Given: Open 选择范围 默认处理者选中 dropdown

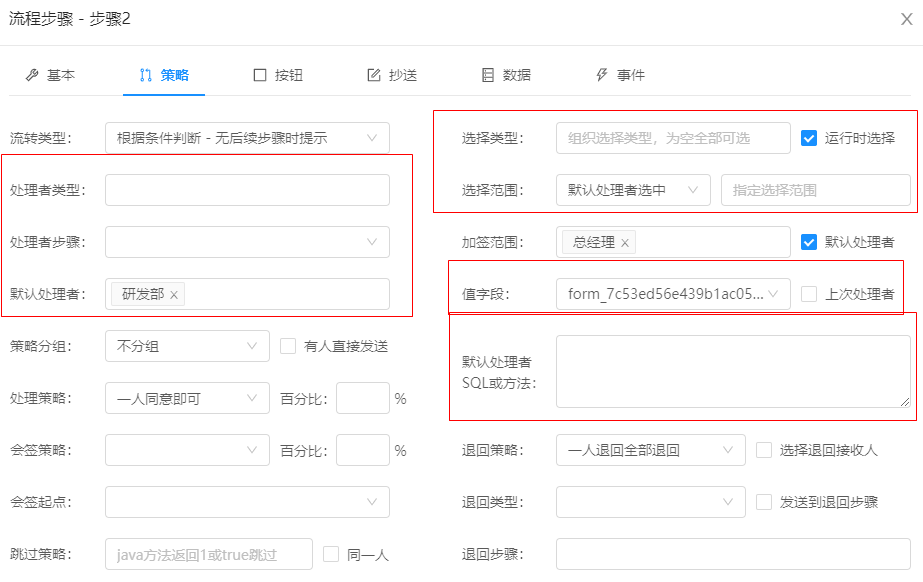Looking at the screenshot, I should pos(633,190).
